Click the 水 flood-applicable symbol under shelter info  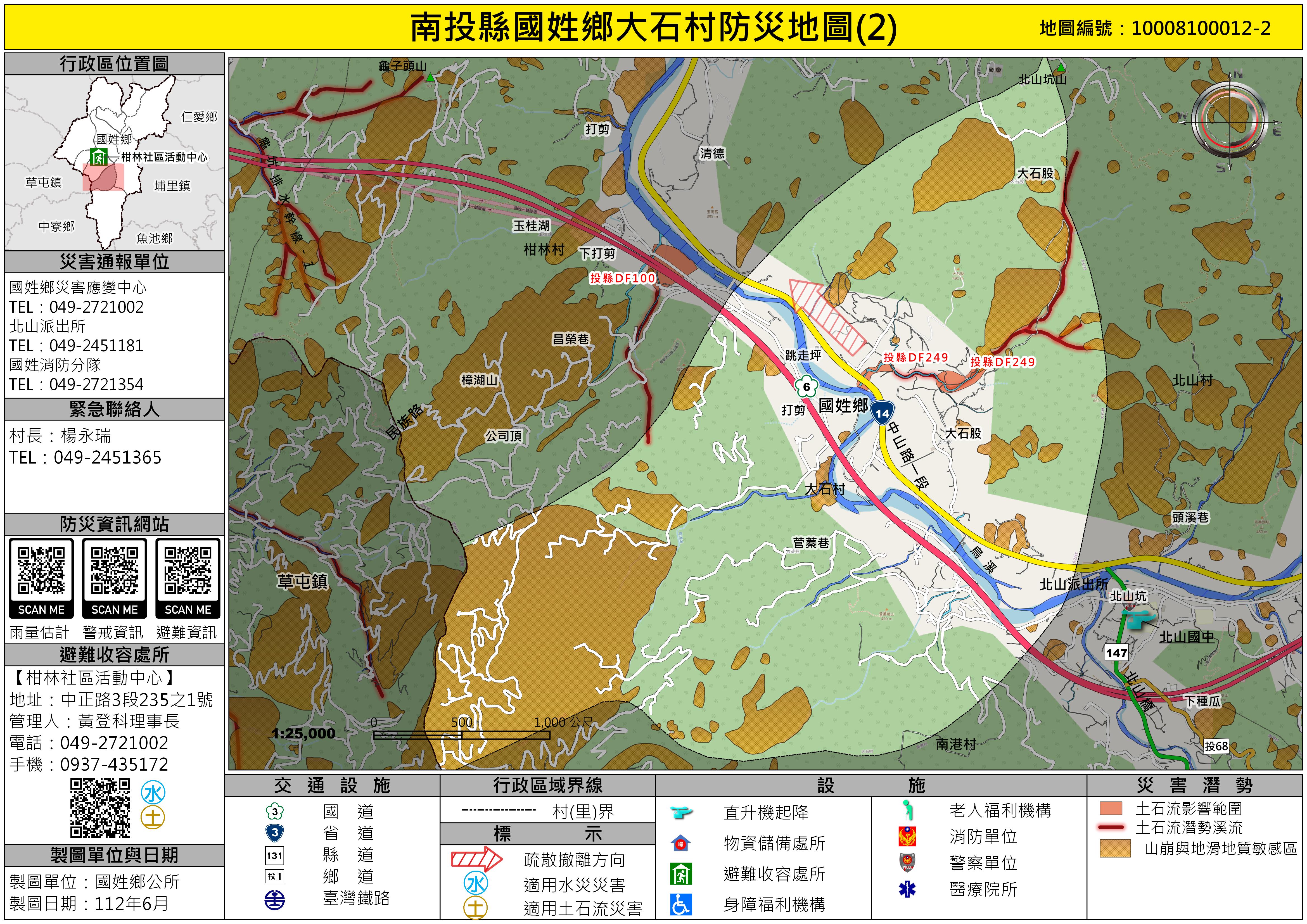pyautogui.click(x=153, y=793)
